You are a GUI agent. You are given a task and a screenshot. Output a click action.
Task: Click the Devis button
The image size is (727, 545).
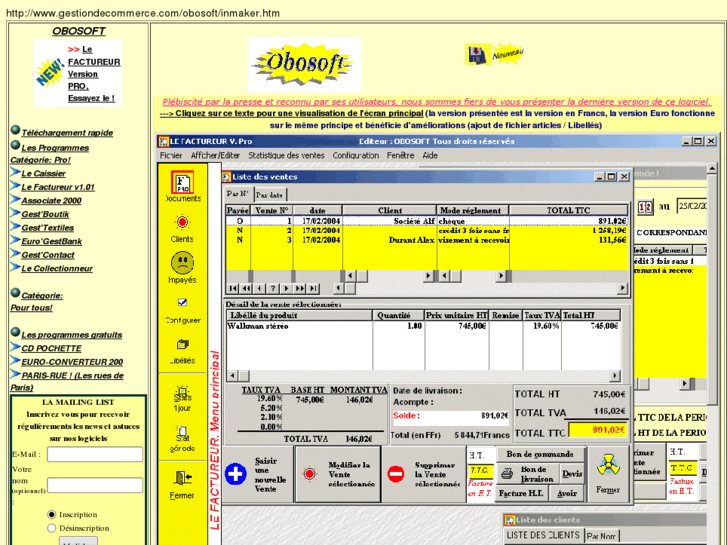point(572,474)
